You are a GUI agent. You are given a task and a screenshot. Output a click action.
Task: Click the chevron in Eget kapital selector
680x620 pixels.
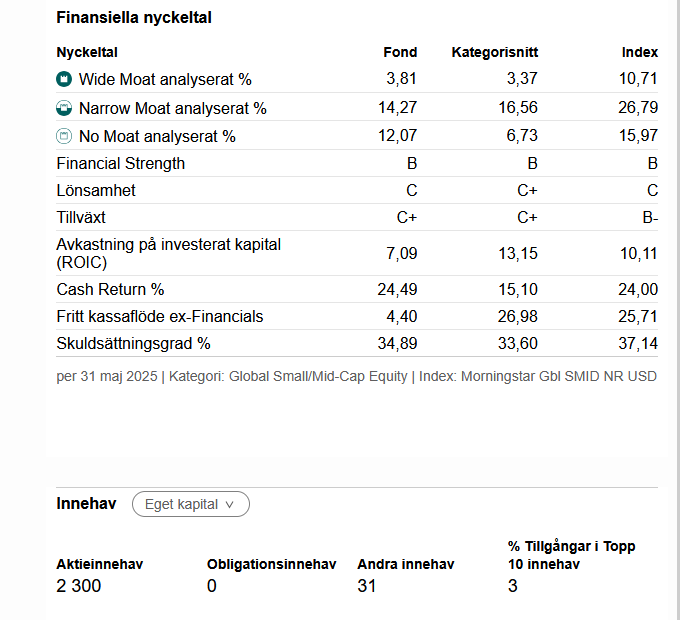point(229,505)
